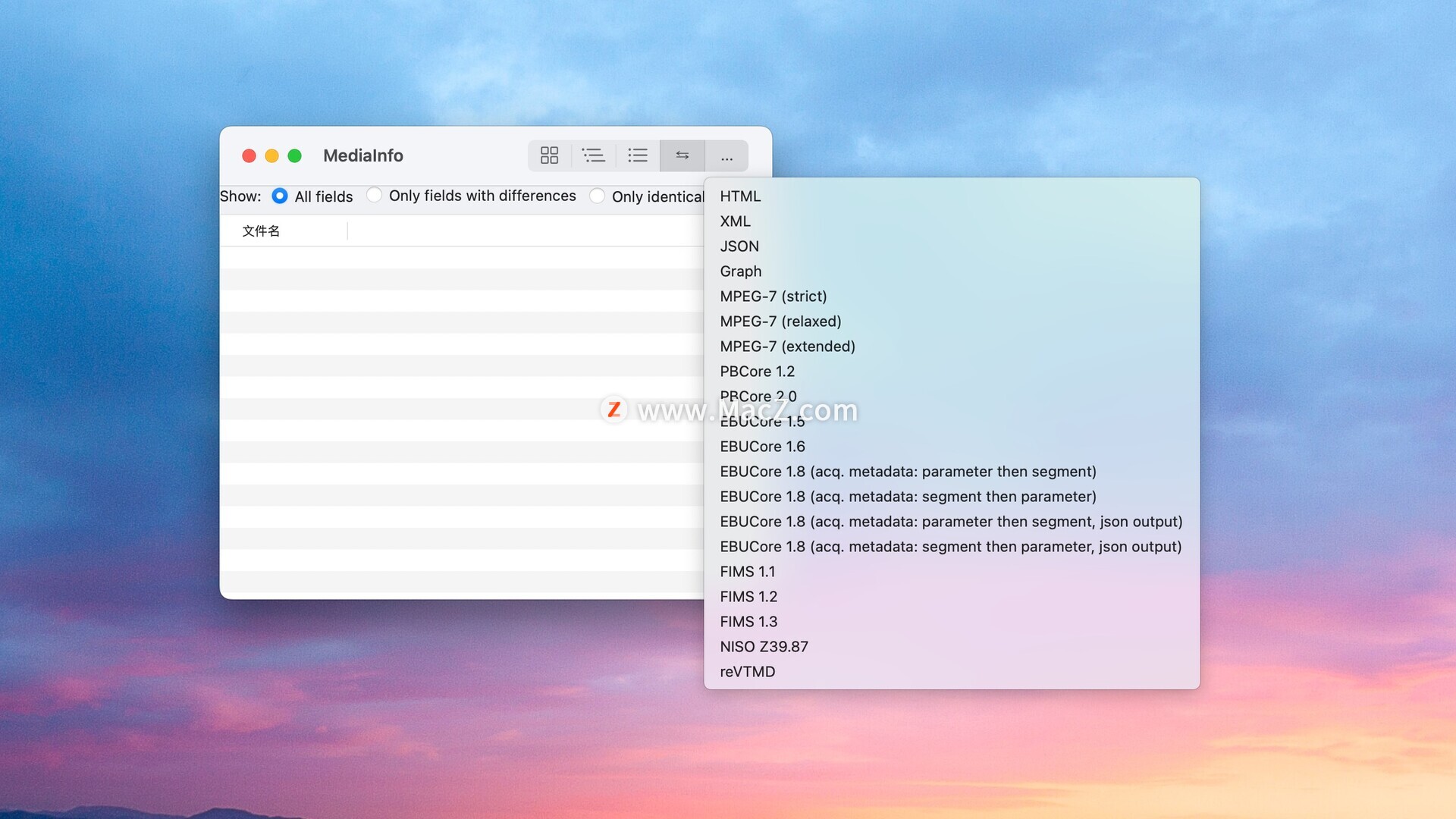This screenshot has width=1456, height=819.
Task: Choose MPEG-7 (relaxed) menu item
Action: 952,322
